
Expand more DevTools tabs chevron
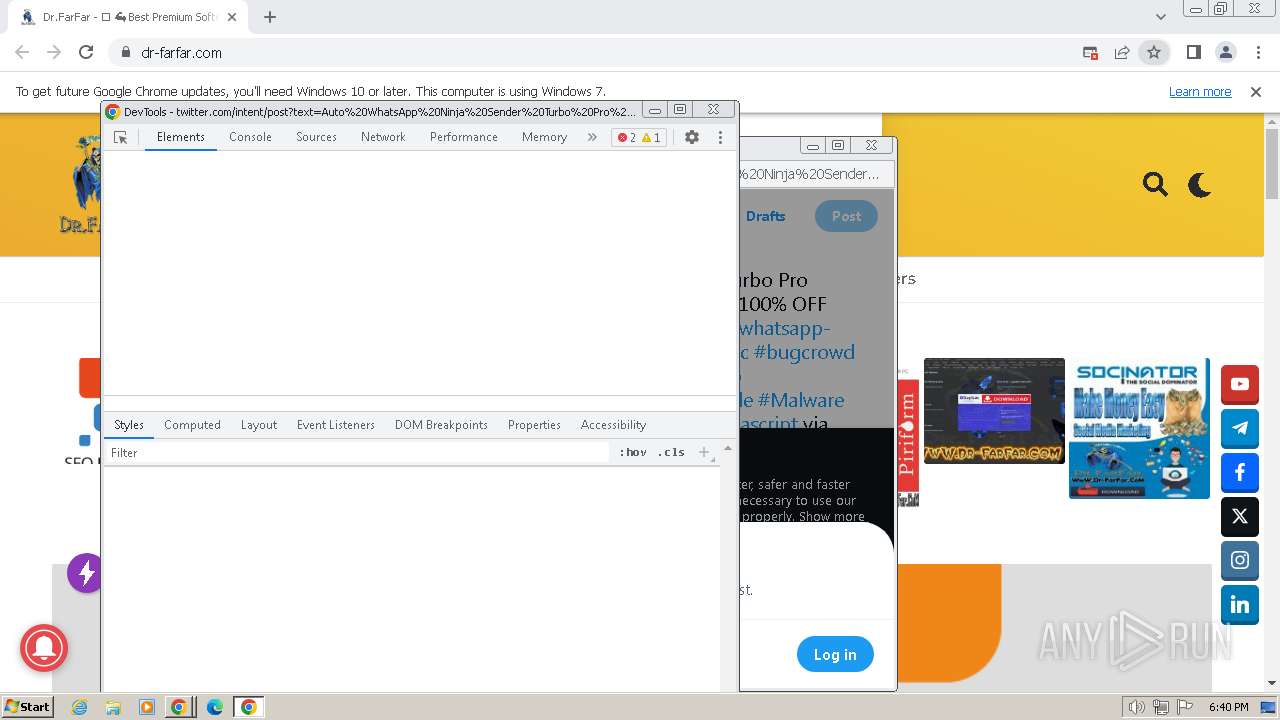click(x=592, y=137)
